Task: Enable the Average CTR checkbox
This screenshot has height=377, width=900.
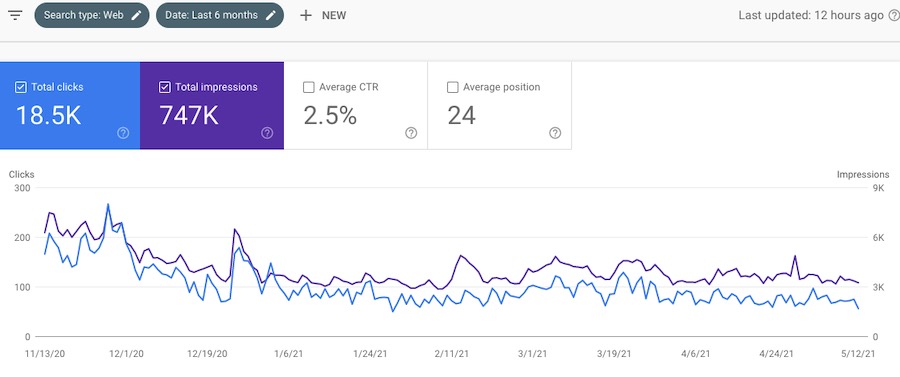Action: (308, 87)
